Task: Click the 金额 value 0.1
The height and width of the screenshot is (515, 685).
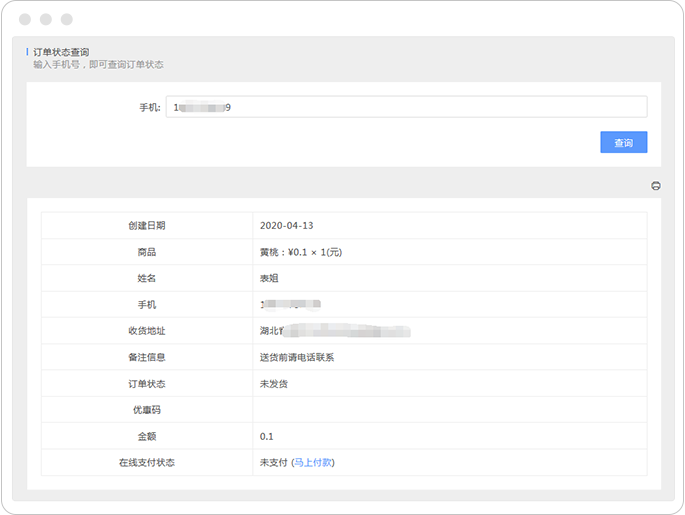Action: (267, 436)
